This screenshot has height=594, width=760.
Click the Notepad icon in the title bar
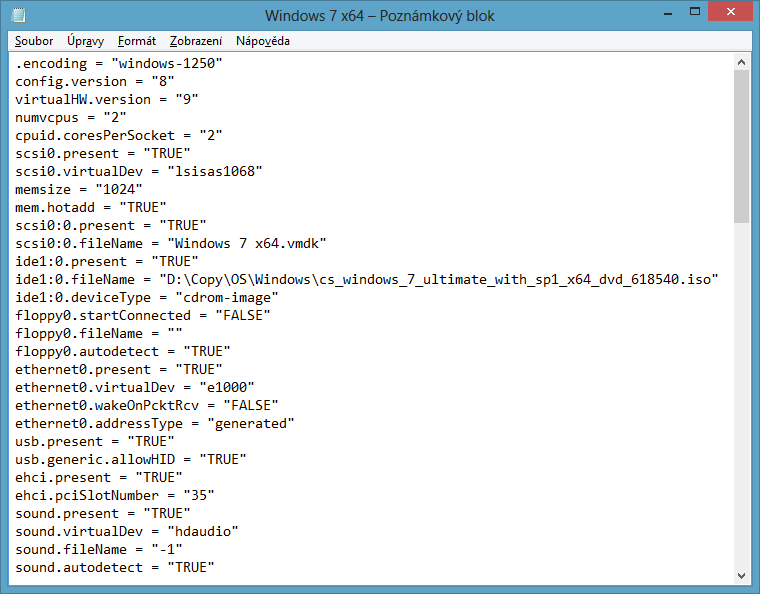[19, 16]
